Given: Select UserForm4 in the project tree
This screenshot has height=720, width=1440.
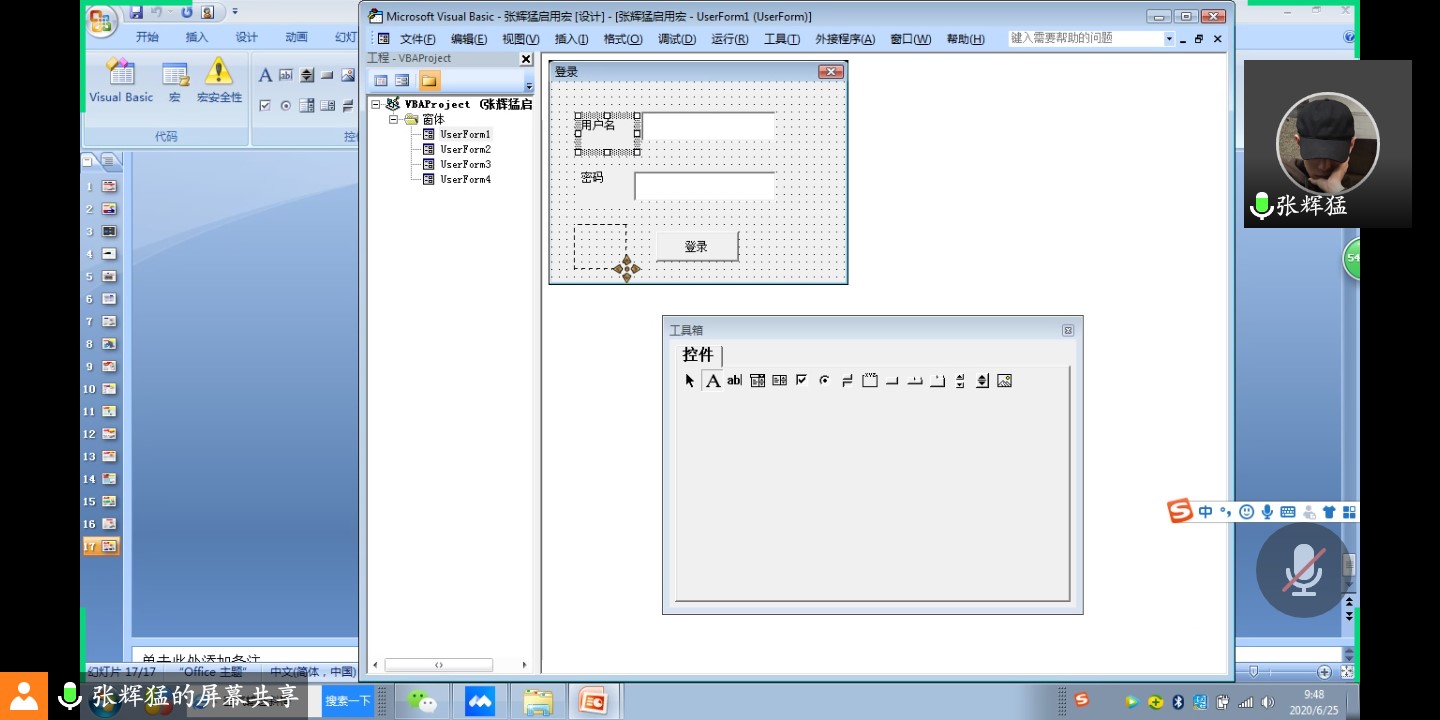Looking at the screenshot, I should [465, 179].
